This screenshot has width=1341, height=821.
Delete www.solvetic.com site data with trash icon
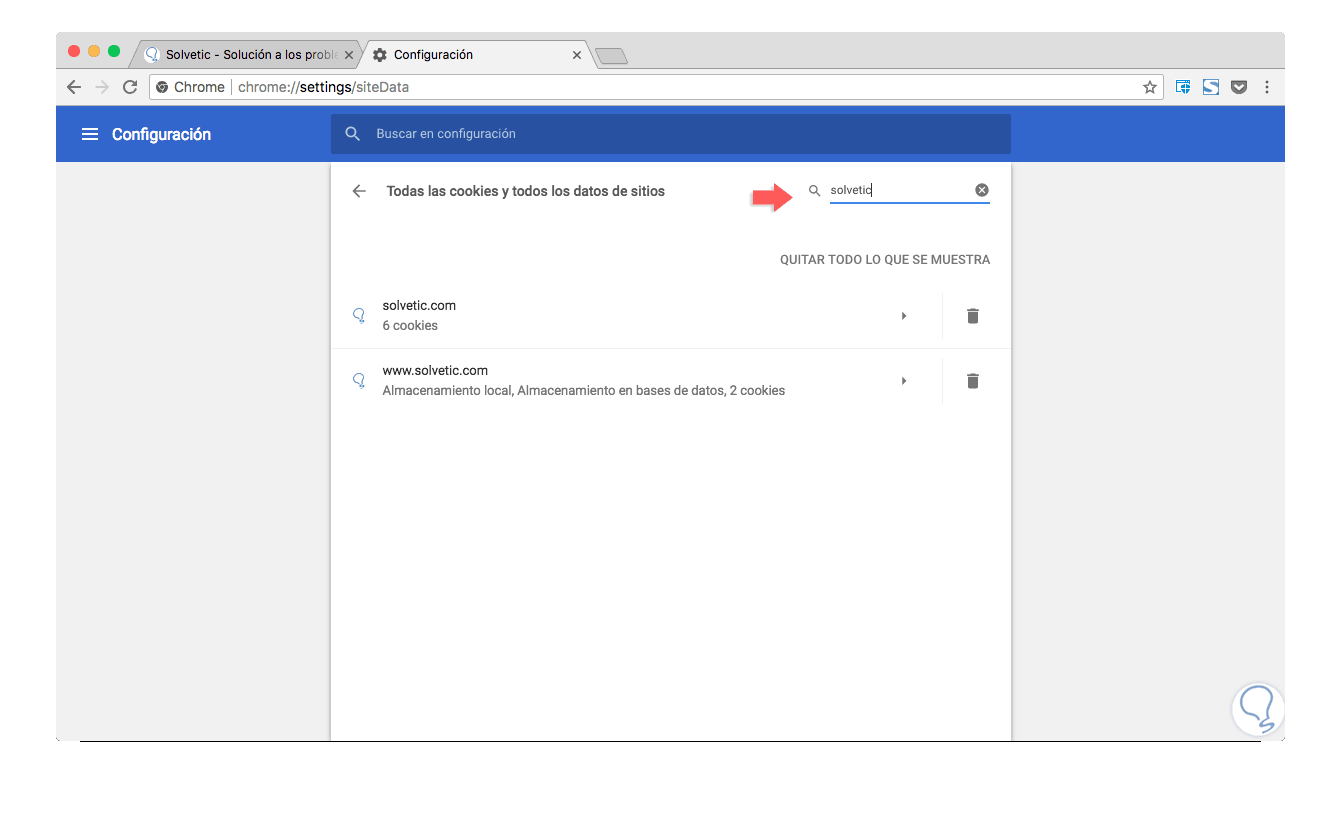(x=973, y=381)
